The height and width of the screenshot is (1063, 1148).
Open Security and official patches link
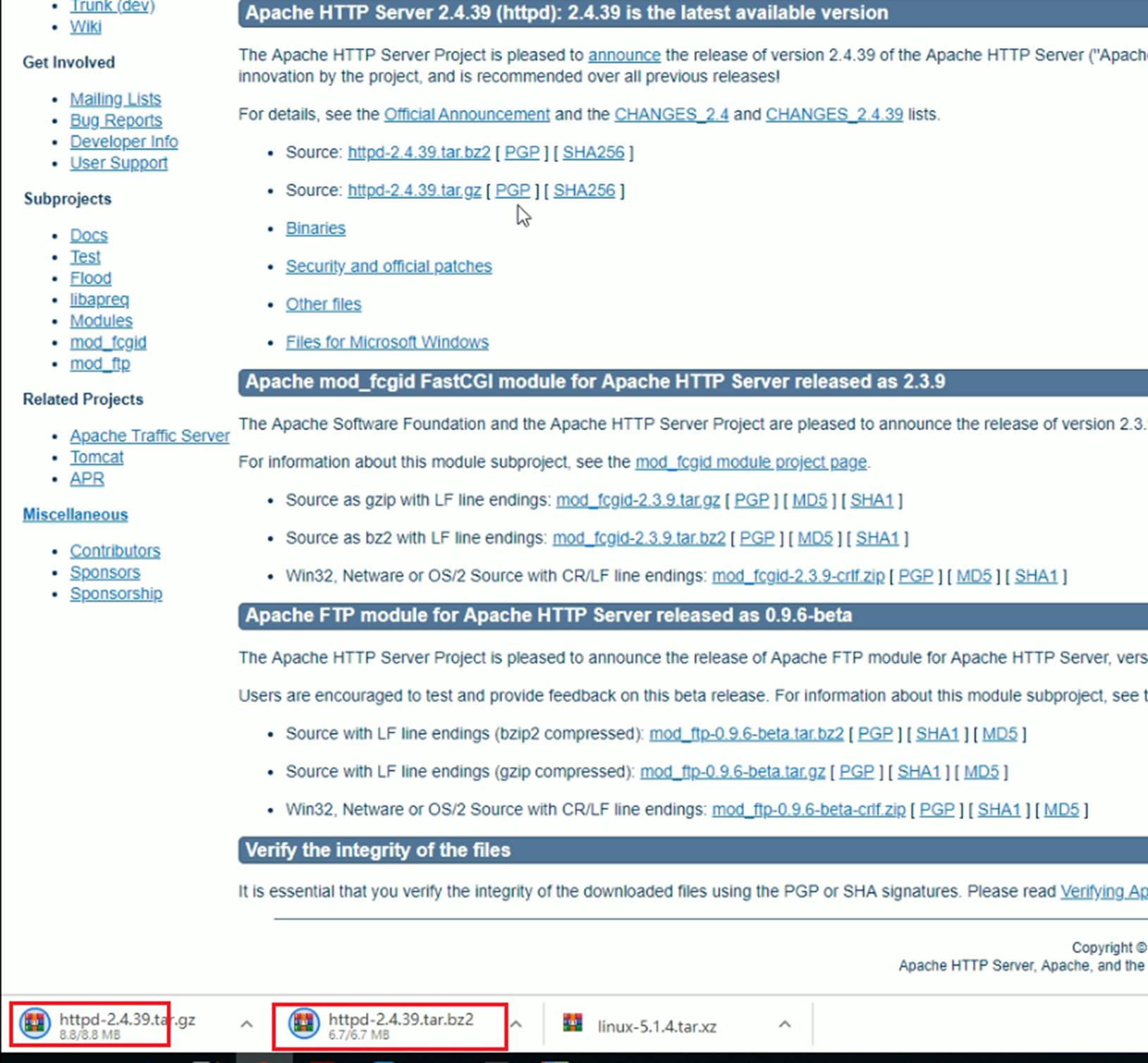click(x=389, y=267)
